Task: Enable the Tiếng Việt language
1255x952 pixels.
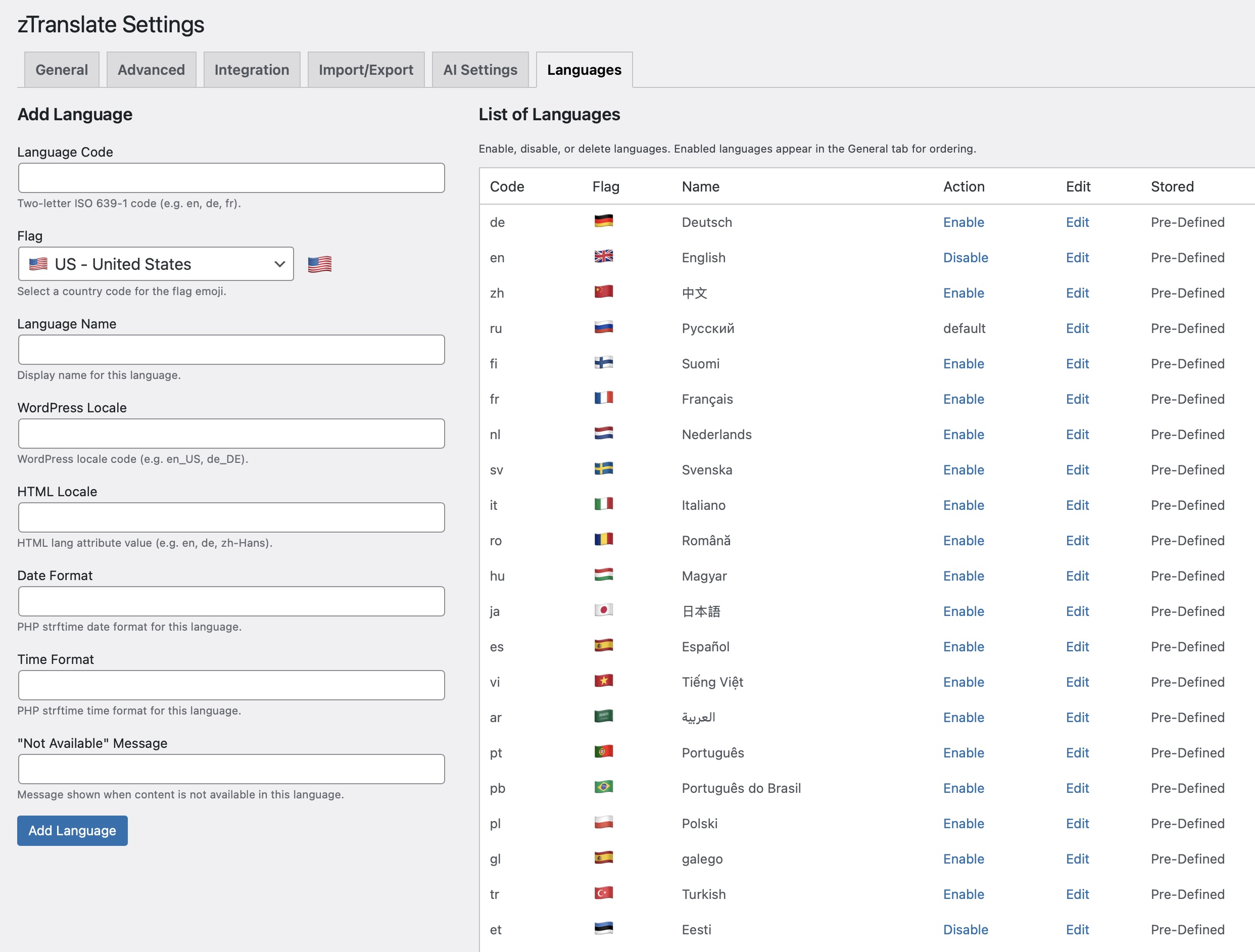Action: coord(963,682)
